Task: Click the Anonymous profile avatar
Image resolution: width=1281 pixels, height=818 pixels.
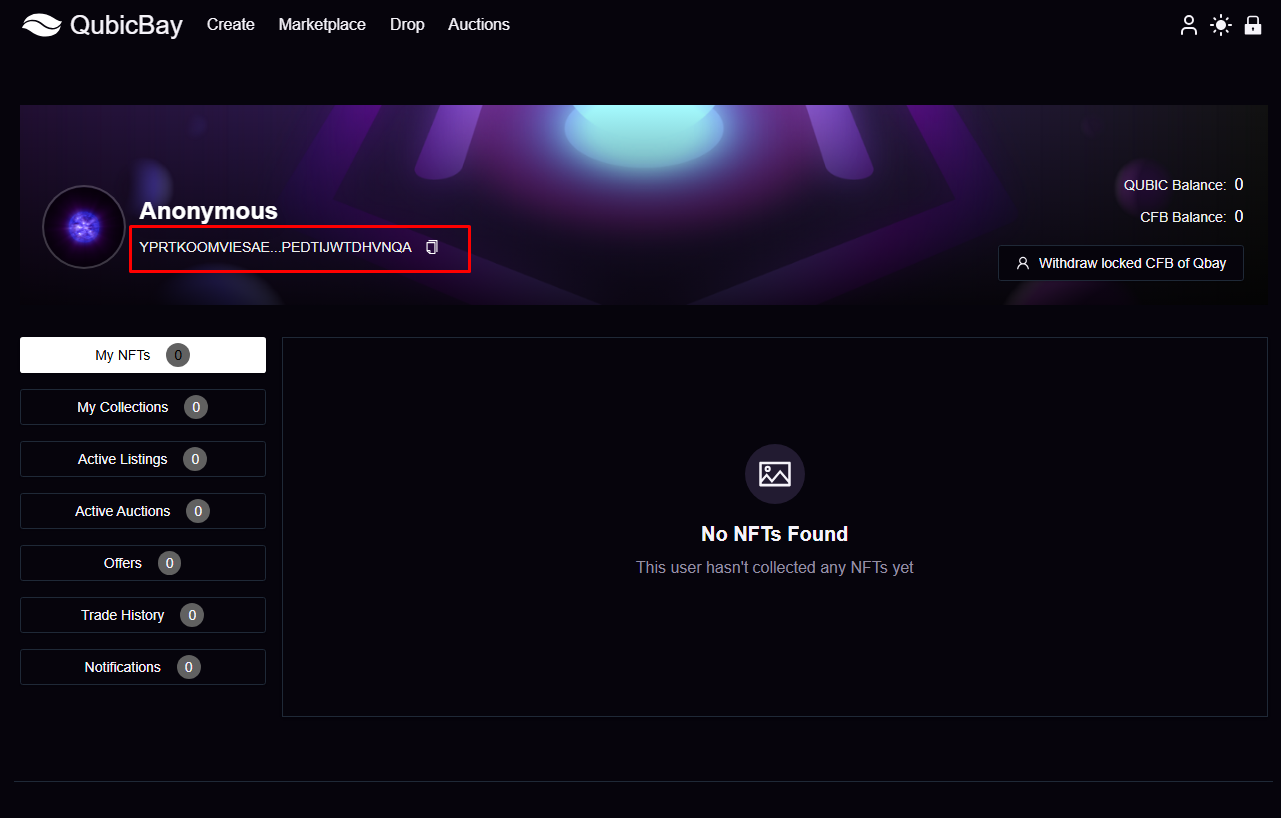Action: click(x=84, y=227)
